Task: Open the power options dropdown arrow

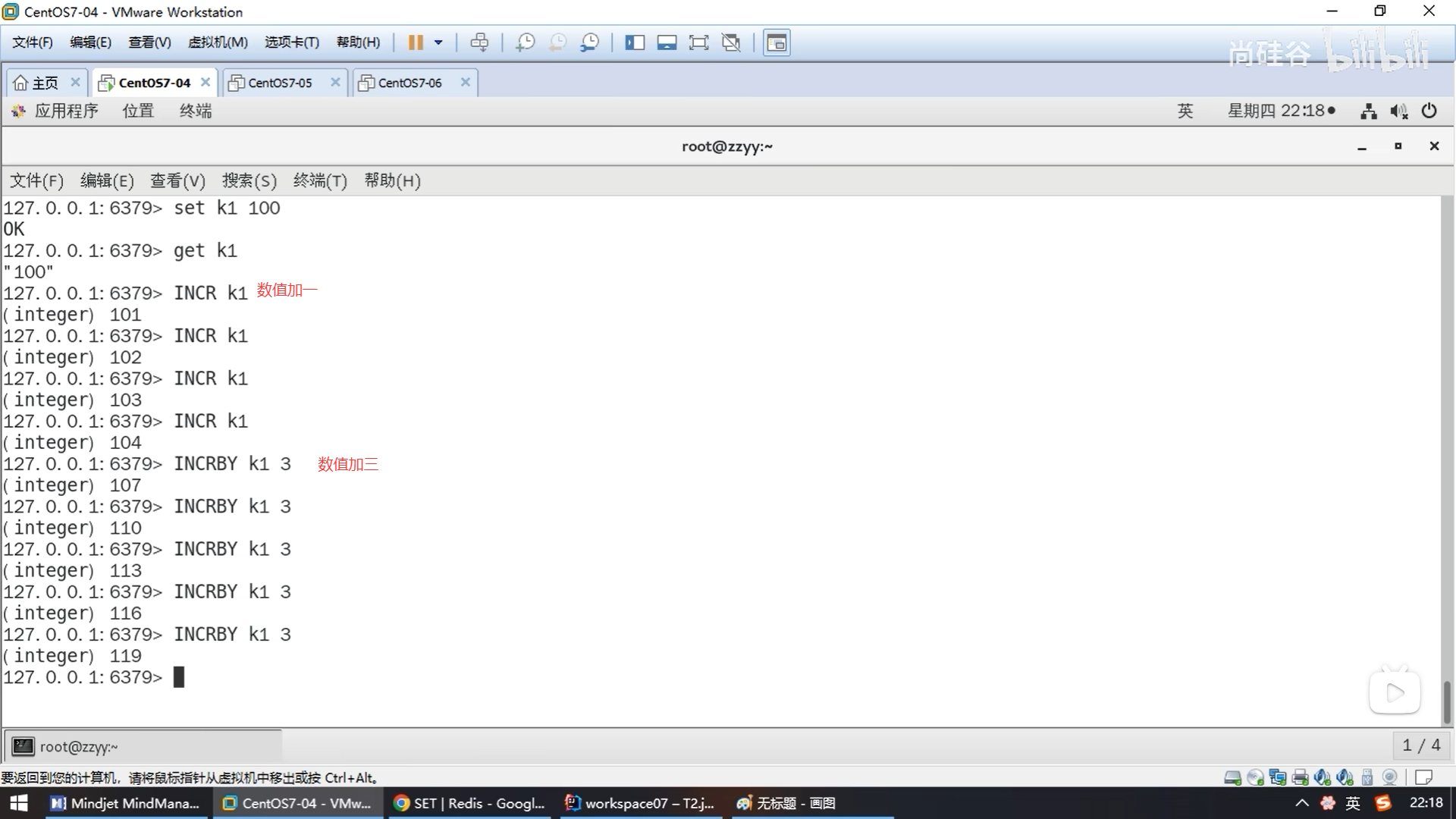Action: [x=438, y=42]
